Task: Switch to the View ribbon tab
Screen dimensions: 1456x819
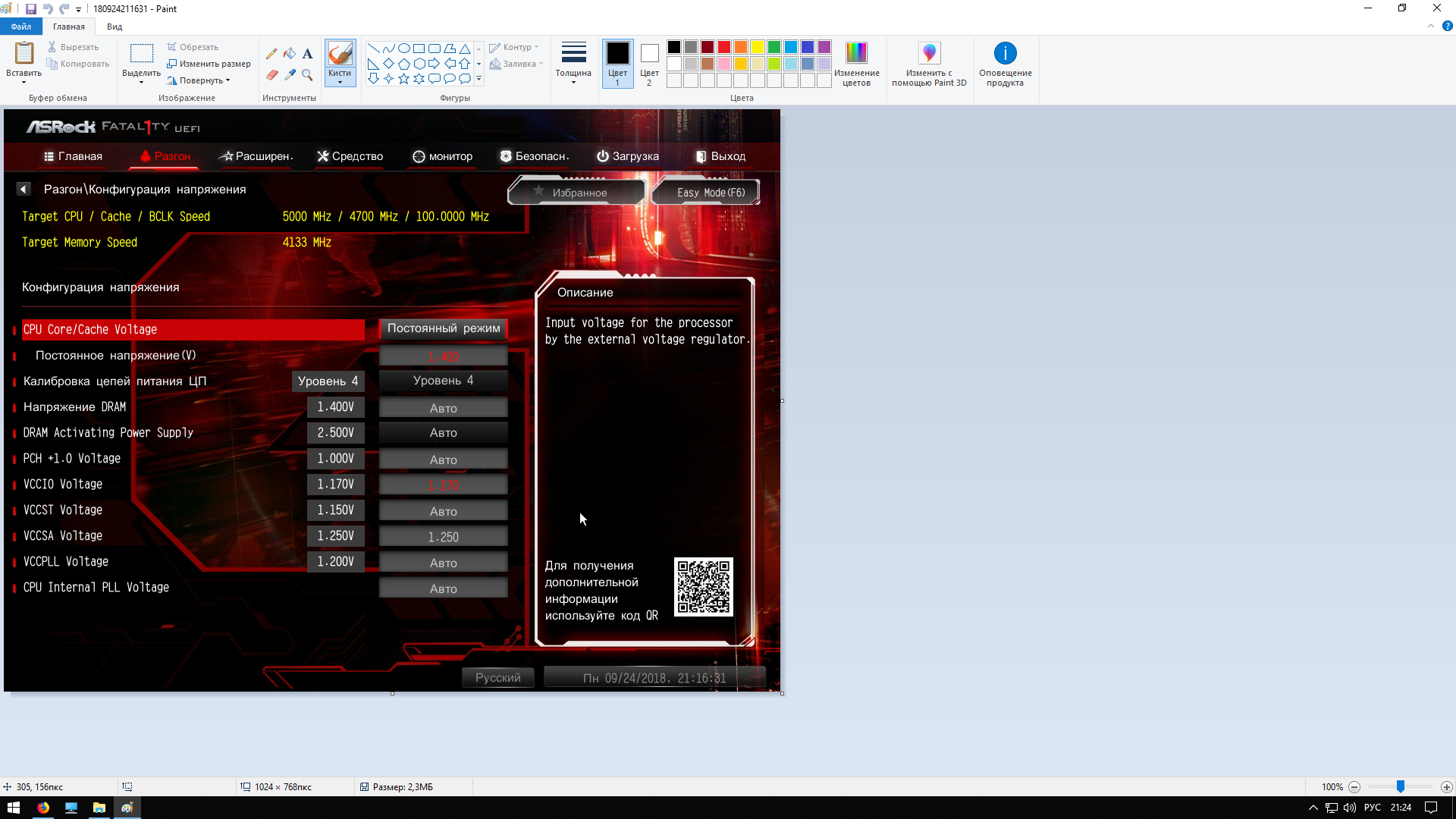Action: [115, 27]
